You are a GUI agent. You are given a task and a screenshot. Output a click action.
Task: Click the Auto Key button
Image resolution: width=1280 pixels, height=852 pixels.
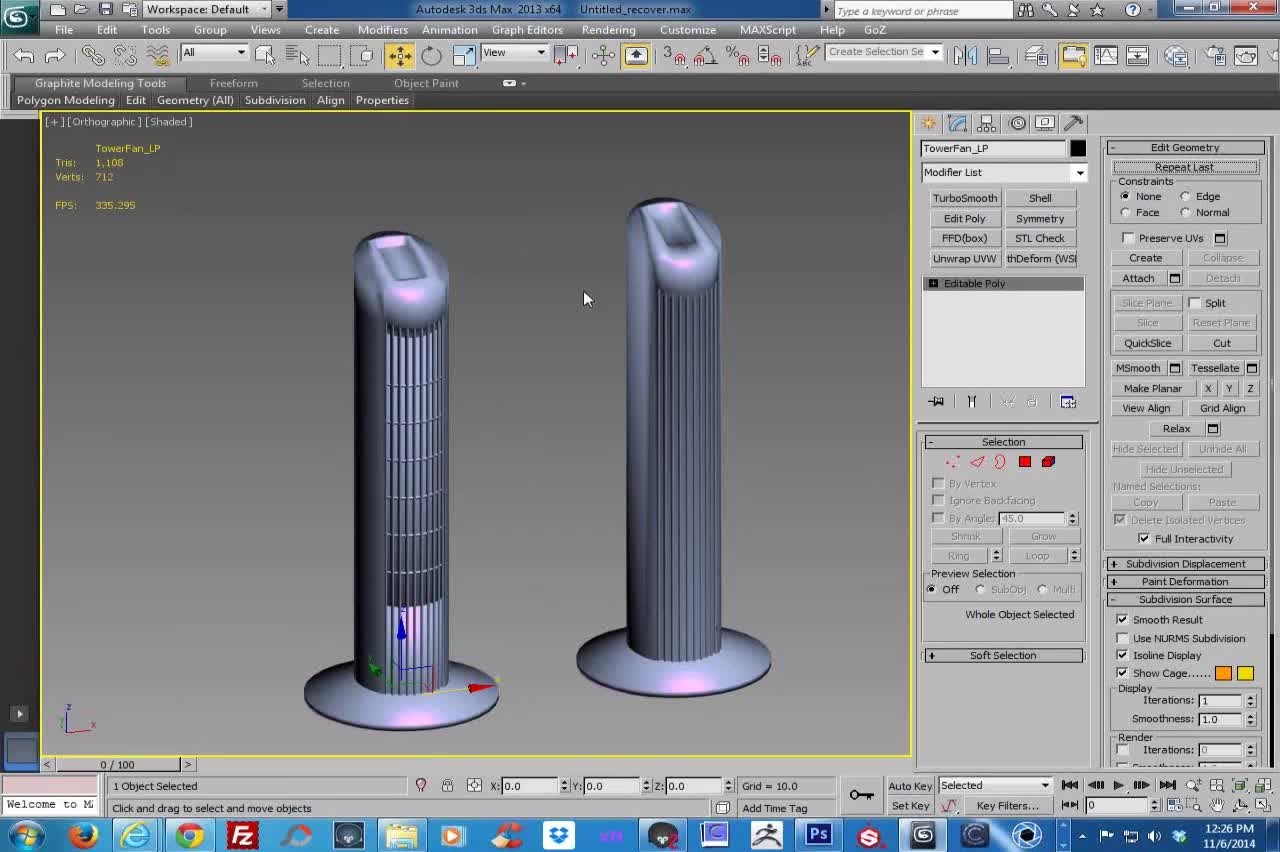point(910,787)
